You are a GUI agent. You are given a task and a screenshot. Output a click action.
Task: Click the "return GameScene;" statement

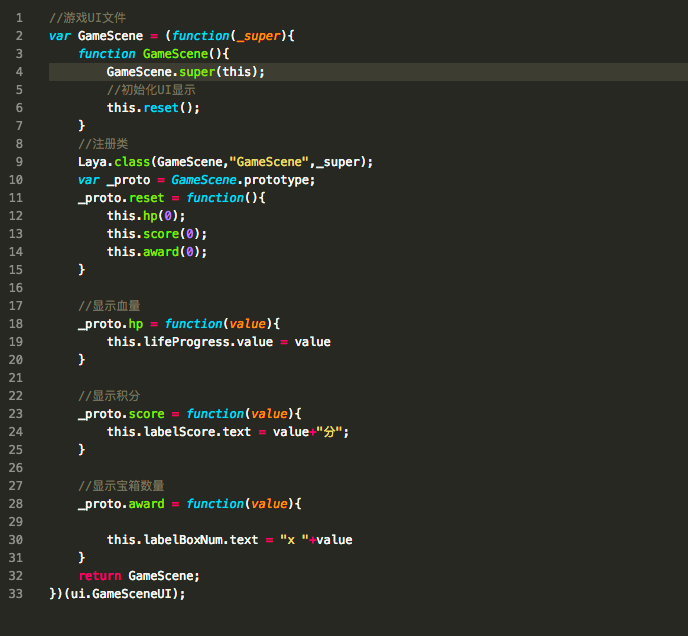pyautogui.click(x=139, y=576)
